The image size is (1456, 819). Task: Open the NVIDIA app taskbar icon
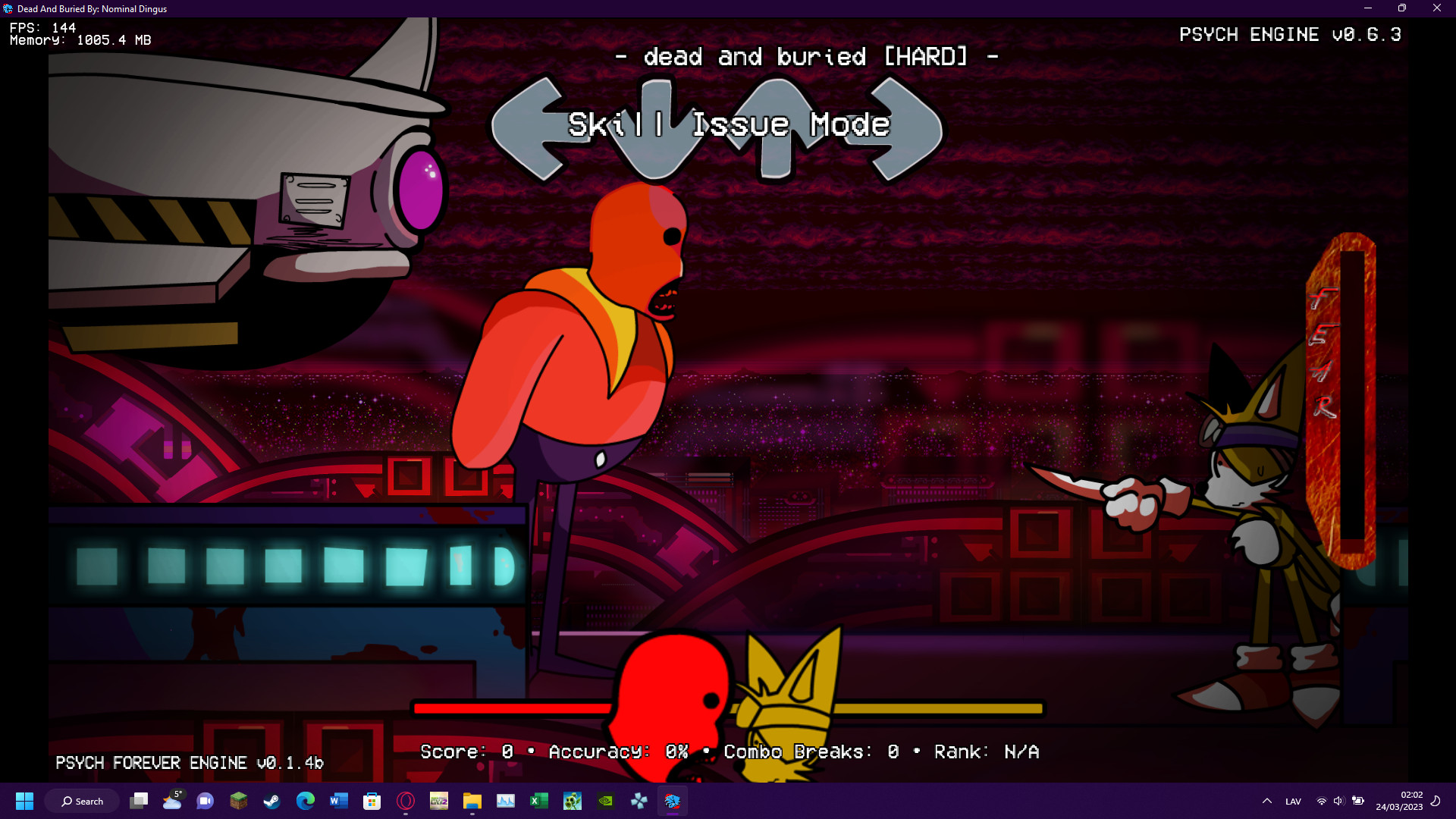coord(606,801)
